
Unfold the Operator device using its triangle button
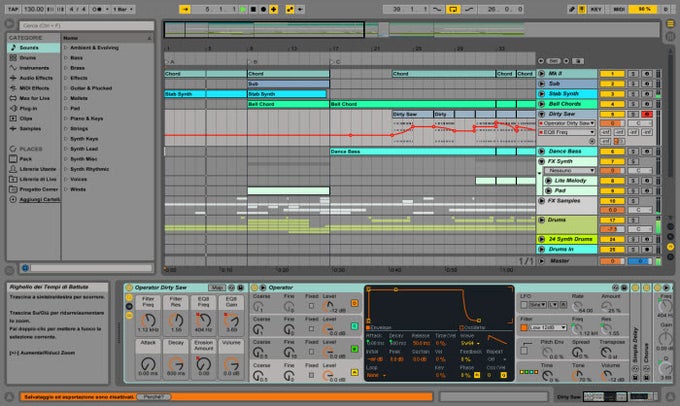(x=262, y=288)
